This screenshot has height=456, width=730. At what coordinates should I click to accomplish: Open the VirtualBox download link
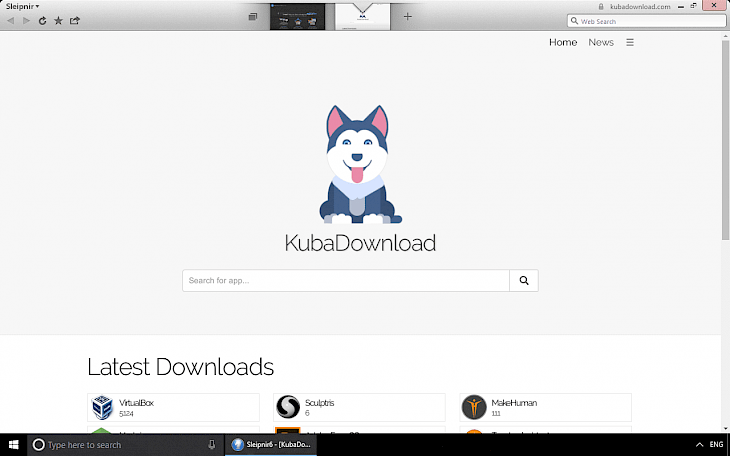pos(136,403)
